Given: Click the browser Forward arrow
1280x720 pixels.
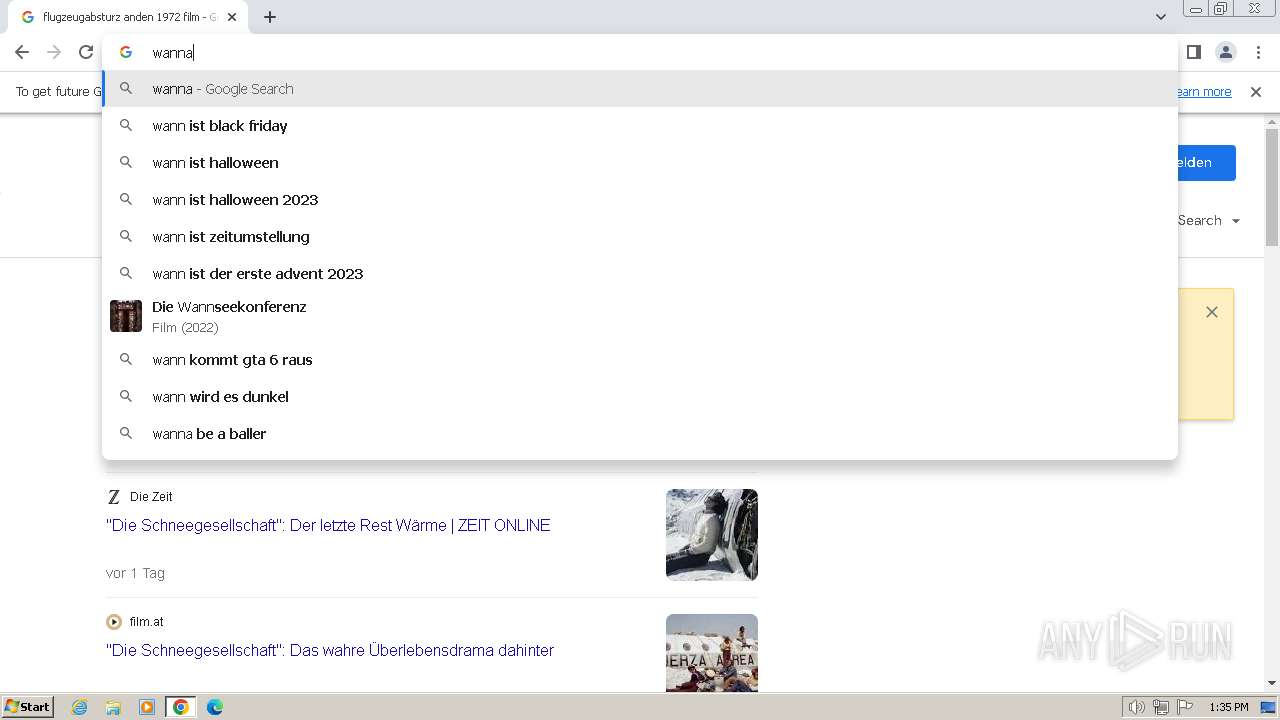Looking at the screenshot, I should point(54,52).
